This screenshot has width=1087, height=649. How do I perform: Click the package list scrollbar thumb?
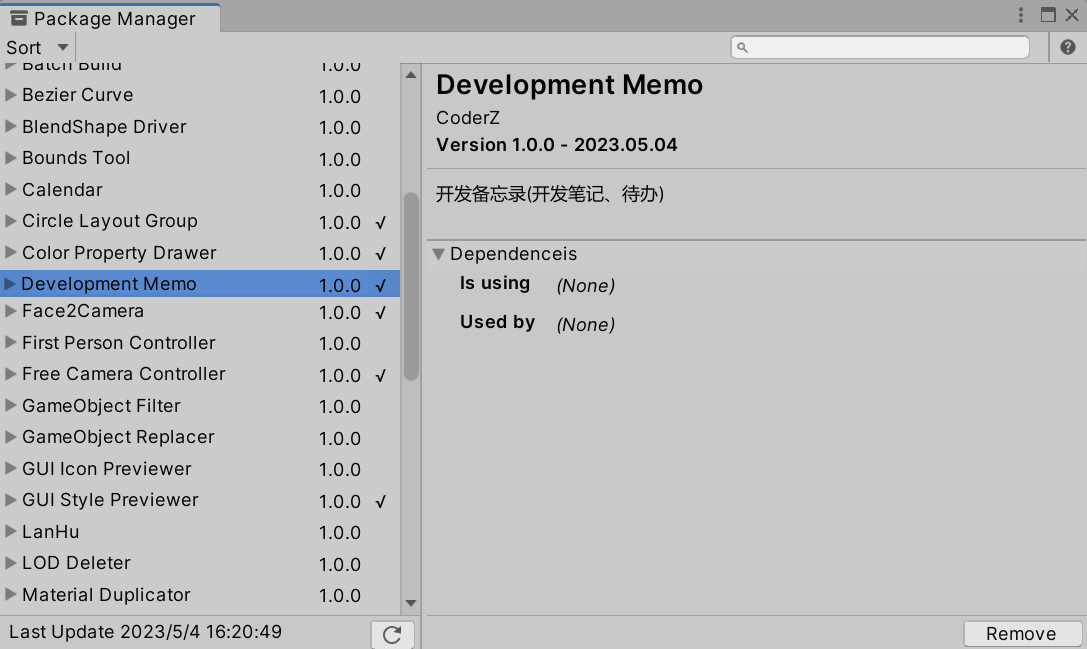click(x=411, y=286)
